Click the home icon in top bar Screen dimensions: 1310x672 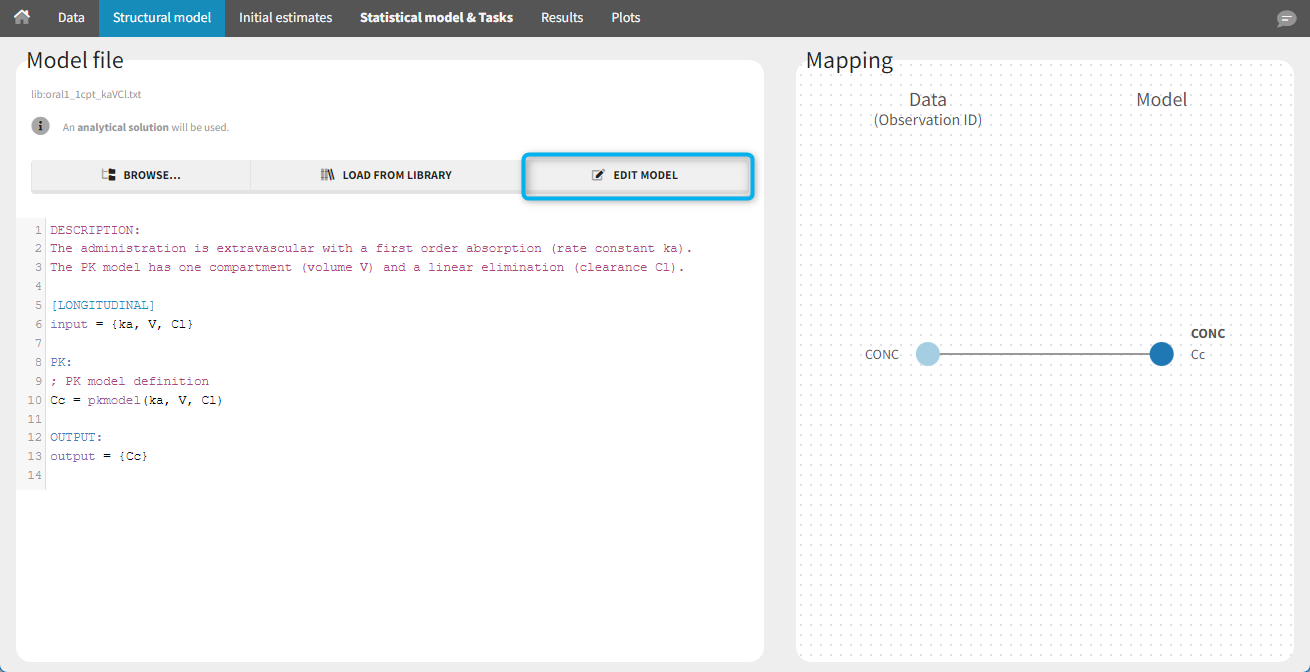(21, 17)
